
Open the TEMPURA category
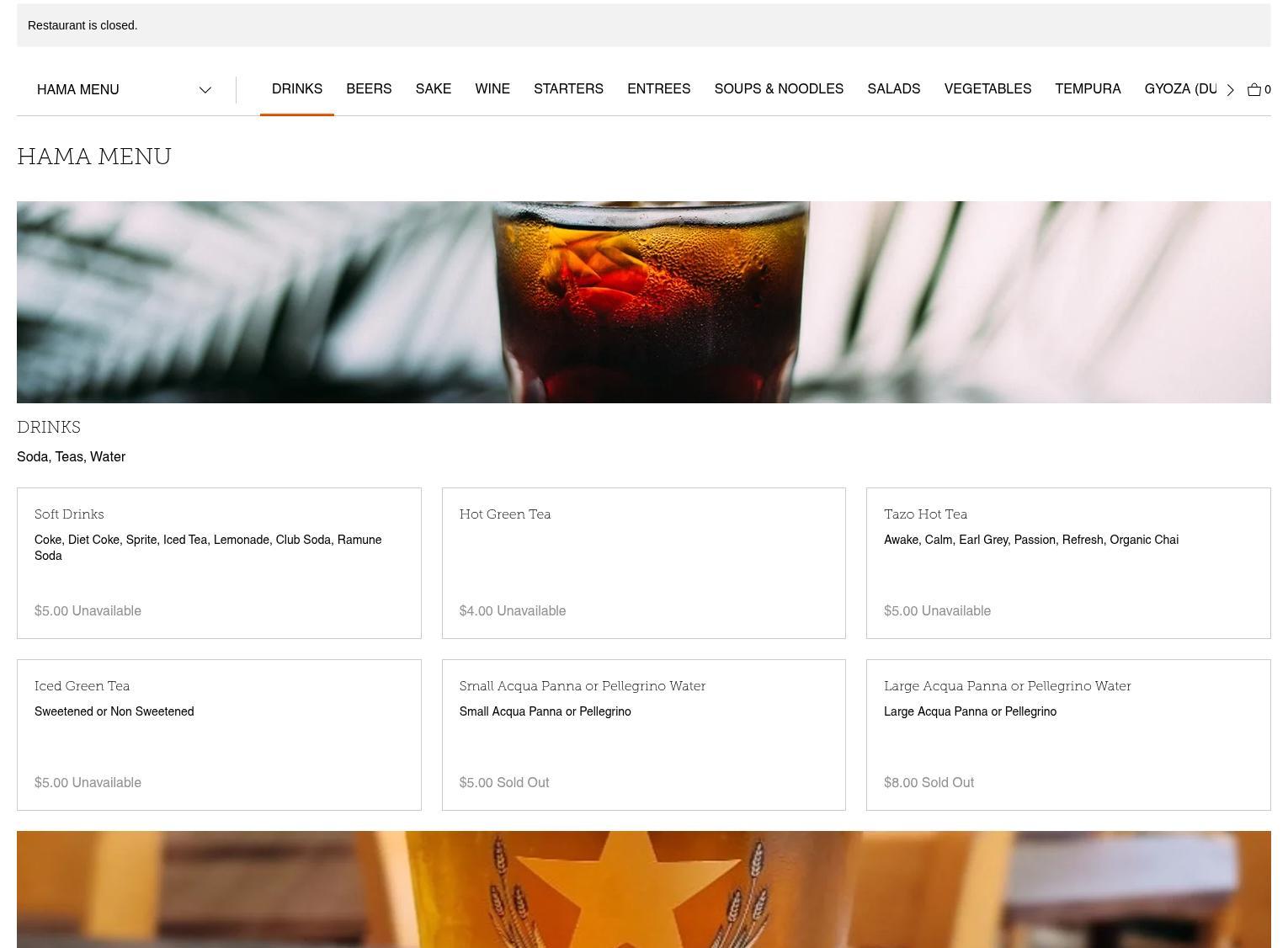tap(1087, 89)
